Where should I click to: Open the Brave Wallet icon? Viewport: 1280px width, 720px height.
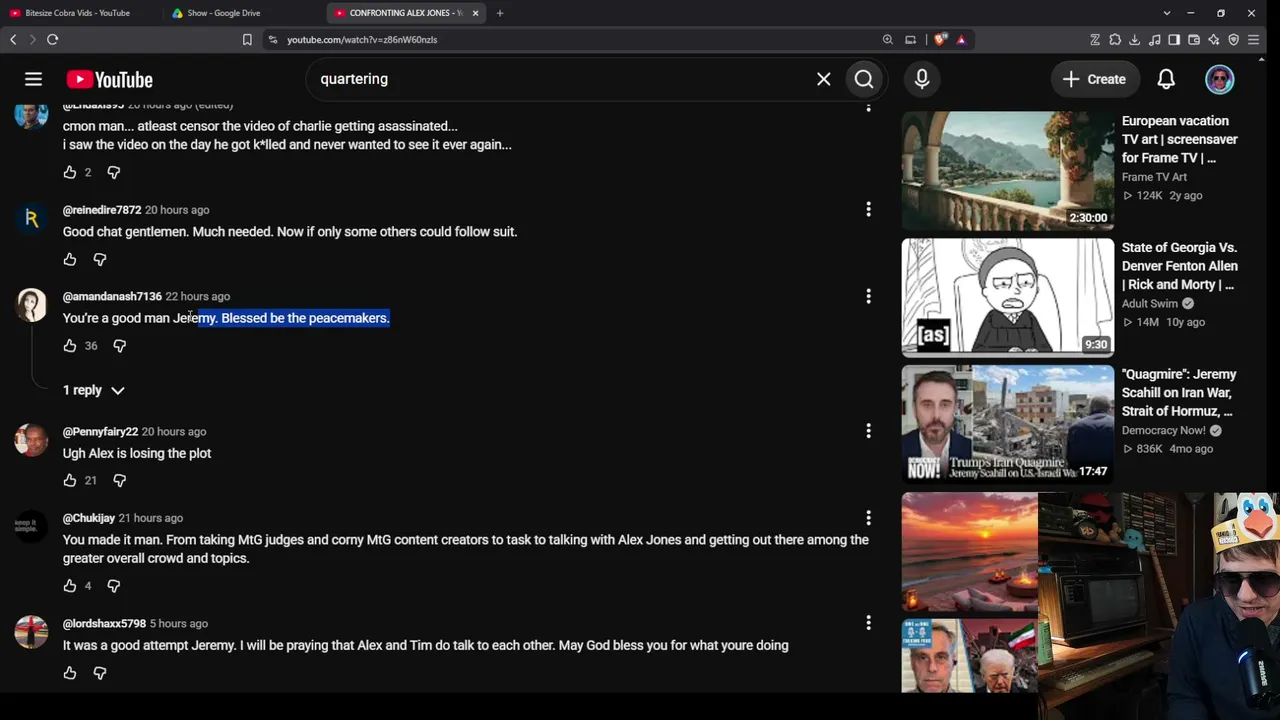click(1194, 40)
